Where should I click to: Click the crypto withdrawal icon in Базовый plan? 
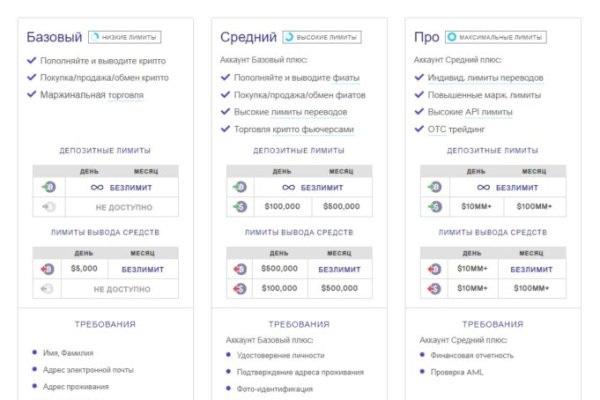[49, 268]
